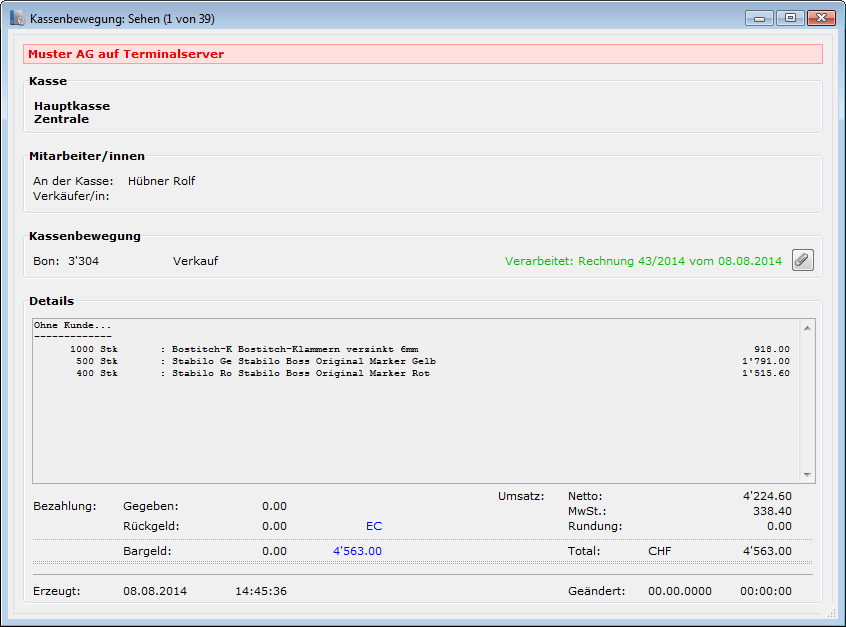Click the blue EC payment type link
This screenshot has height=627, width=846.
coord(374,526)
